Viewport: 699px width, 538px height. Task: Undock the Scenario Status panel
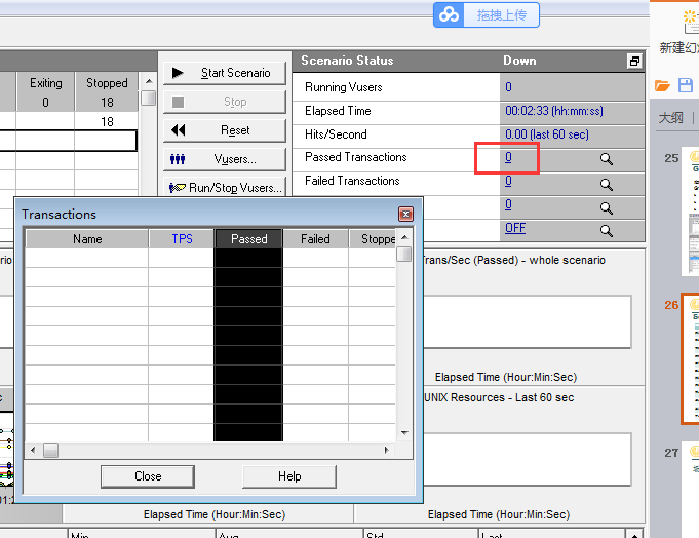[634, 61]
